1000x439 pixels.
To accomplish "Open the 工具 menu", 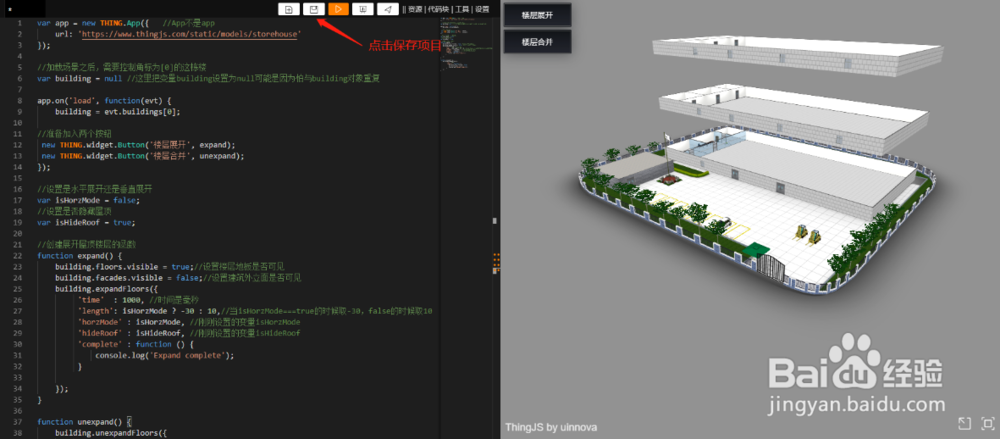I will [x=462, y=10].
